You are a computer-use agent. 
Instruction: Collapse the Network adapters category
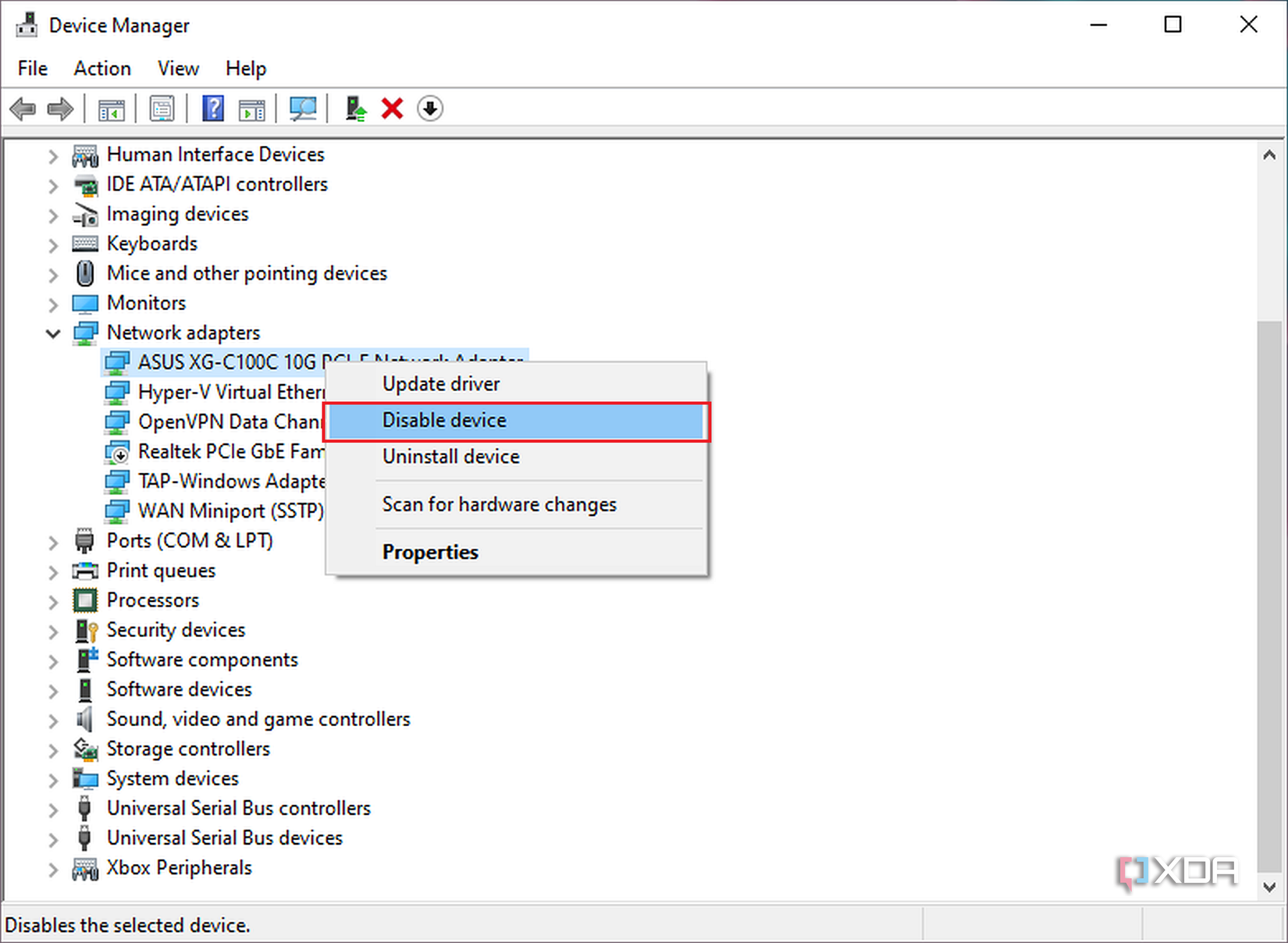click(53, 333)
